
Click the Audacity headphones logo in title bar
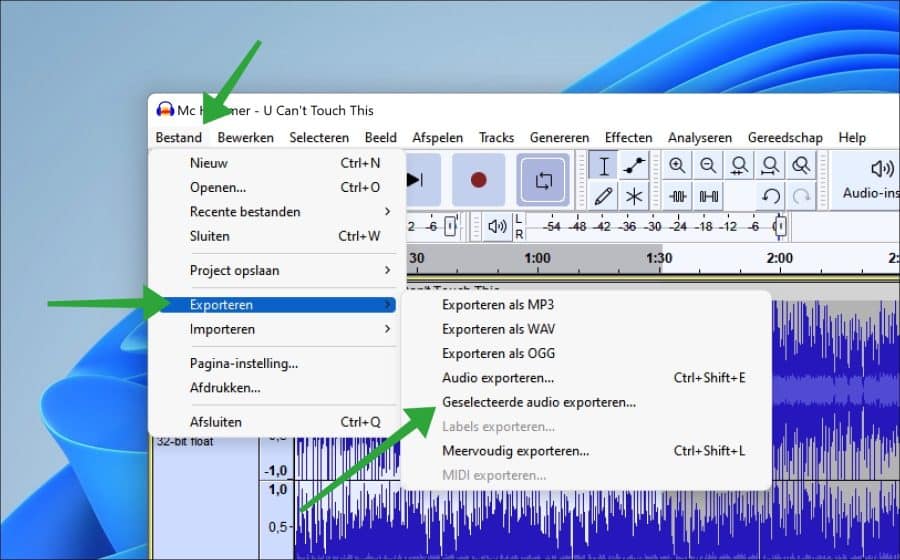(x=165, y=110)
